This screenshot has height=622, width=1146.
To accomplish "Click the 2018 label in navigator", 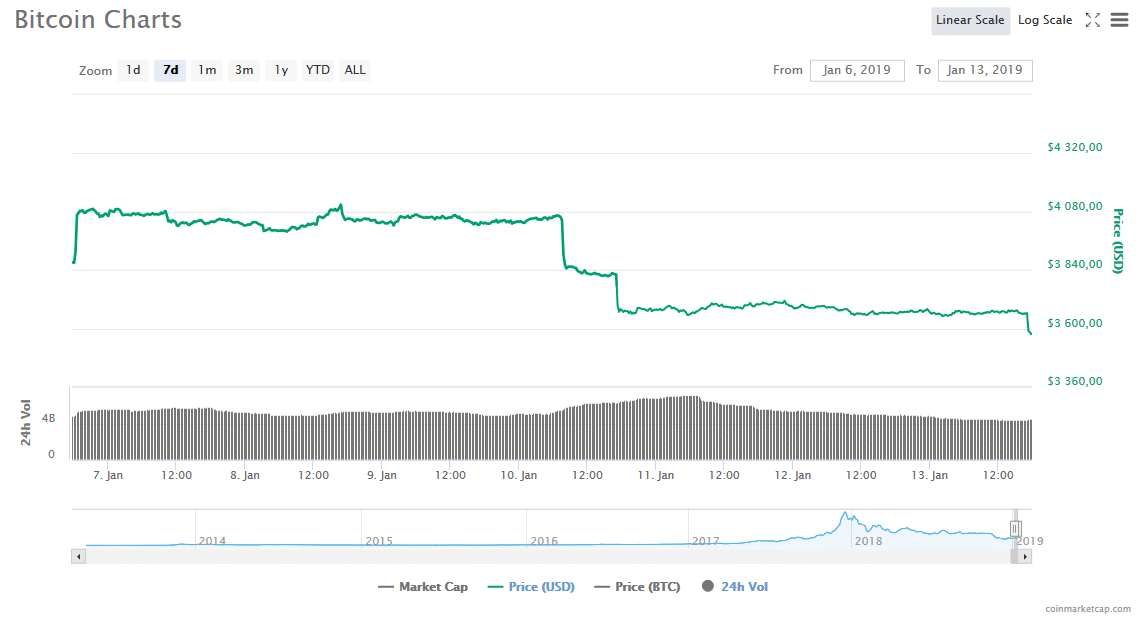I will (x=868, y=541).
